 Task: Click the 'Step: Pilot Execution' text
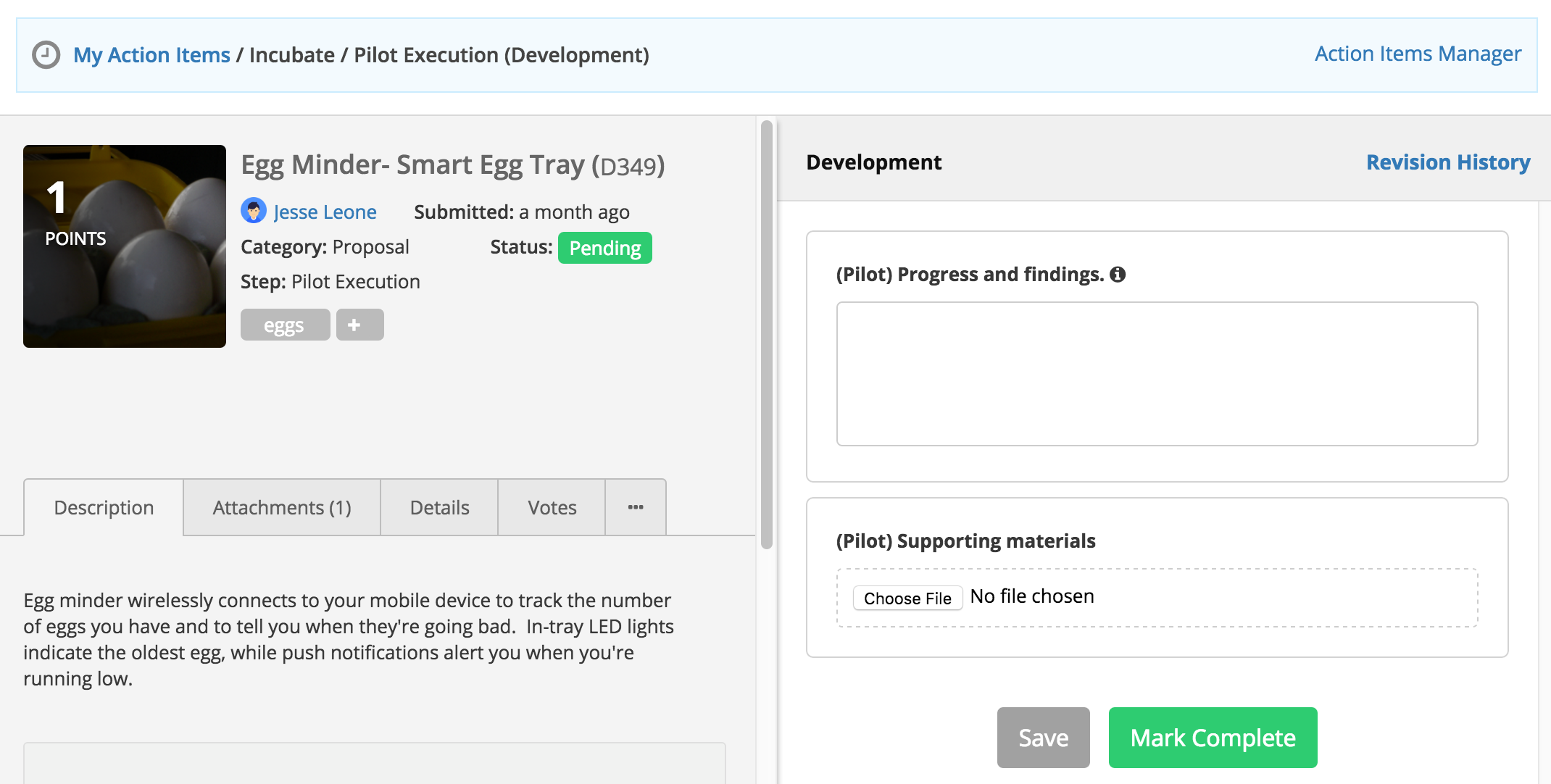(x=330, y=281)
